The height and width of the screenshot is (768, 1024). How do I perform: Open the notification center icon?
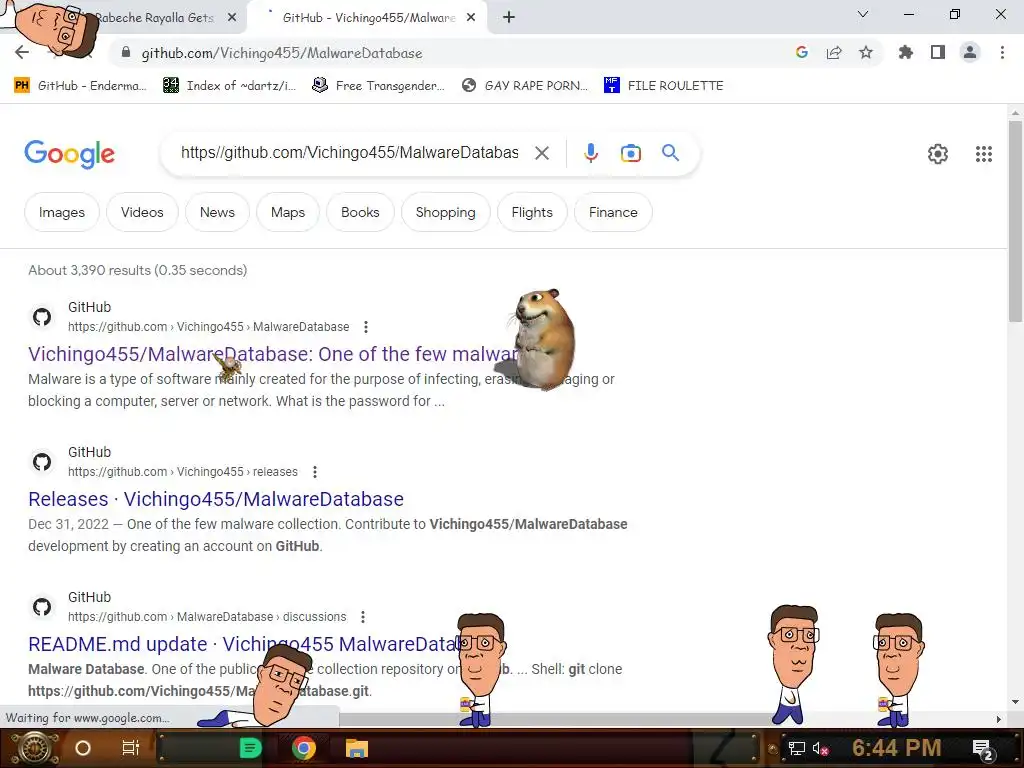click(x=984, y=749)
